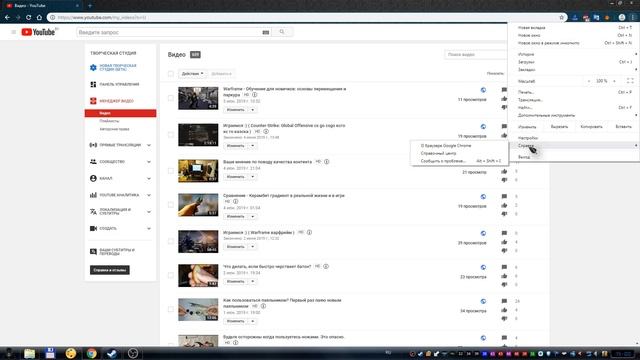Toggle fullscreen icon in the Chrome zoom row
The width and height of the screenshot is (640, 360).
[x=630, y=81]
